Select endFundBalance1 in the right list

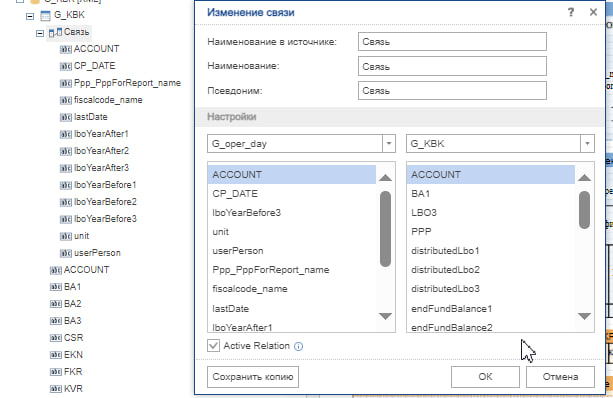point(491,309)
